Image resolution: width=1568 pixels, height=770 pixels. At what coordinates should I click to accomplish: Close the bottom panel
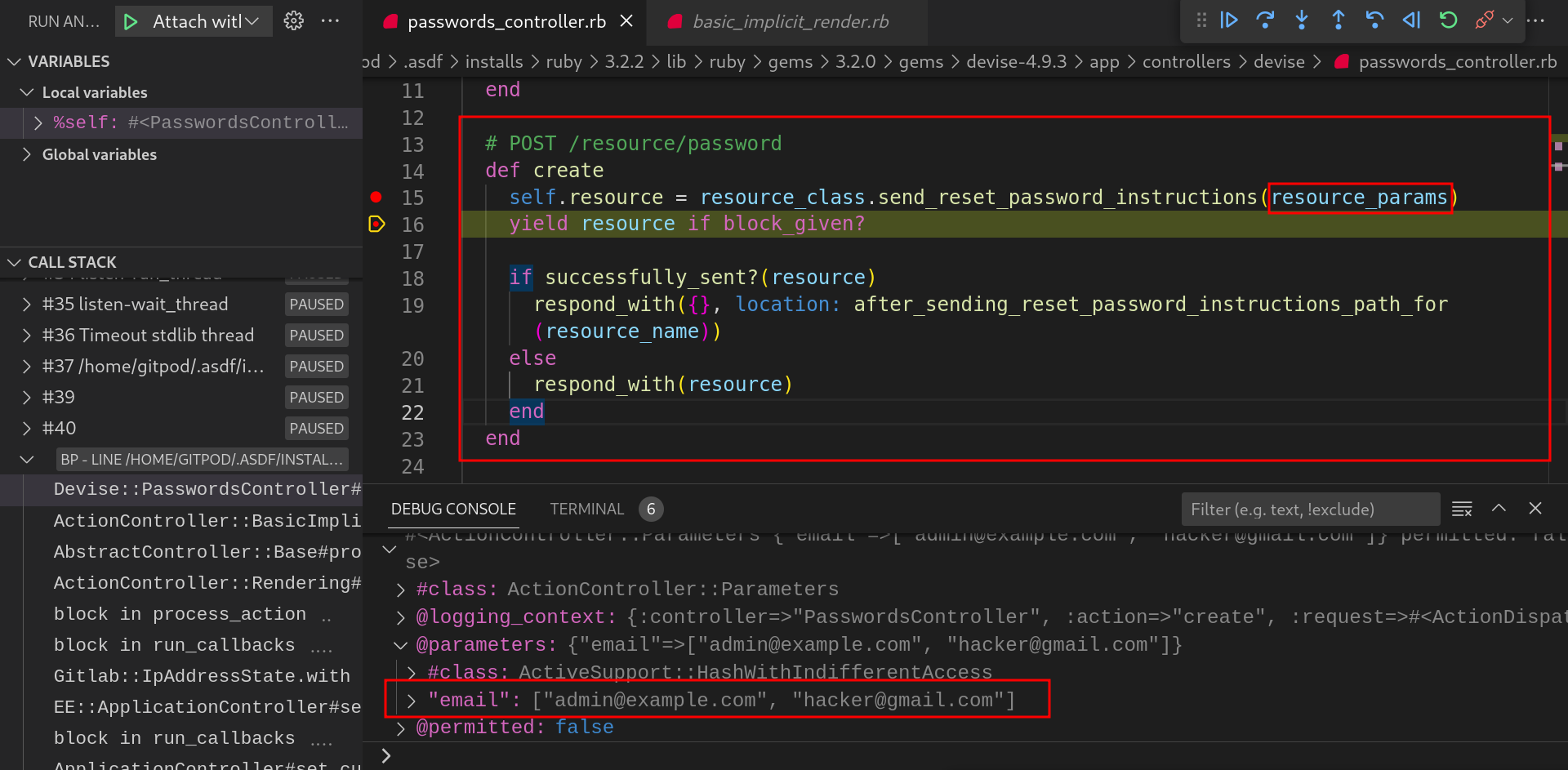click(1535, 508)
